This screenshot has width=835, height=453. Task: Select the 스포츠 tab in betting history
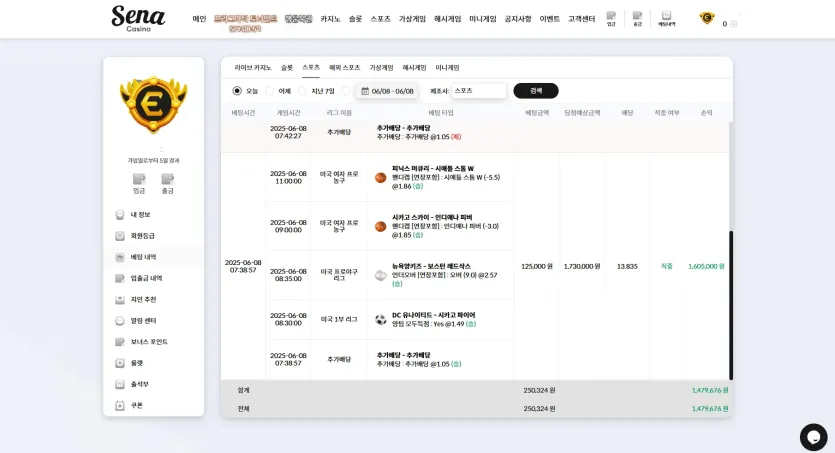click(311, 68)
